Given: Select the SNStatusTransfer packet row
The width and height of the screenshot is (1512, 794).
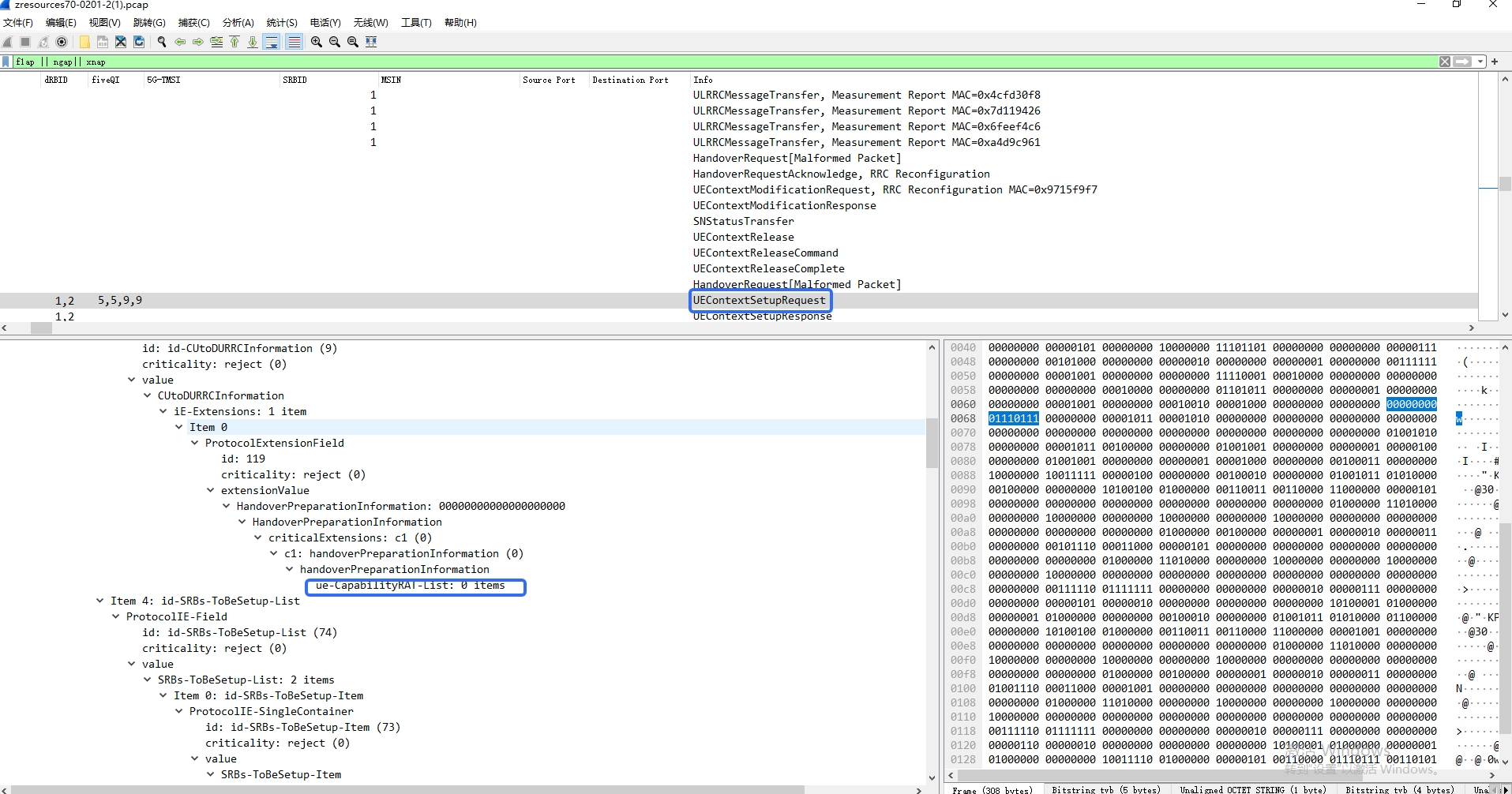Looking at the screenshot, I should [x=739, y=221].
